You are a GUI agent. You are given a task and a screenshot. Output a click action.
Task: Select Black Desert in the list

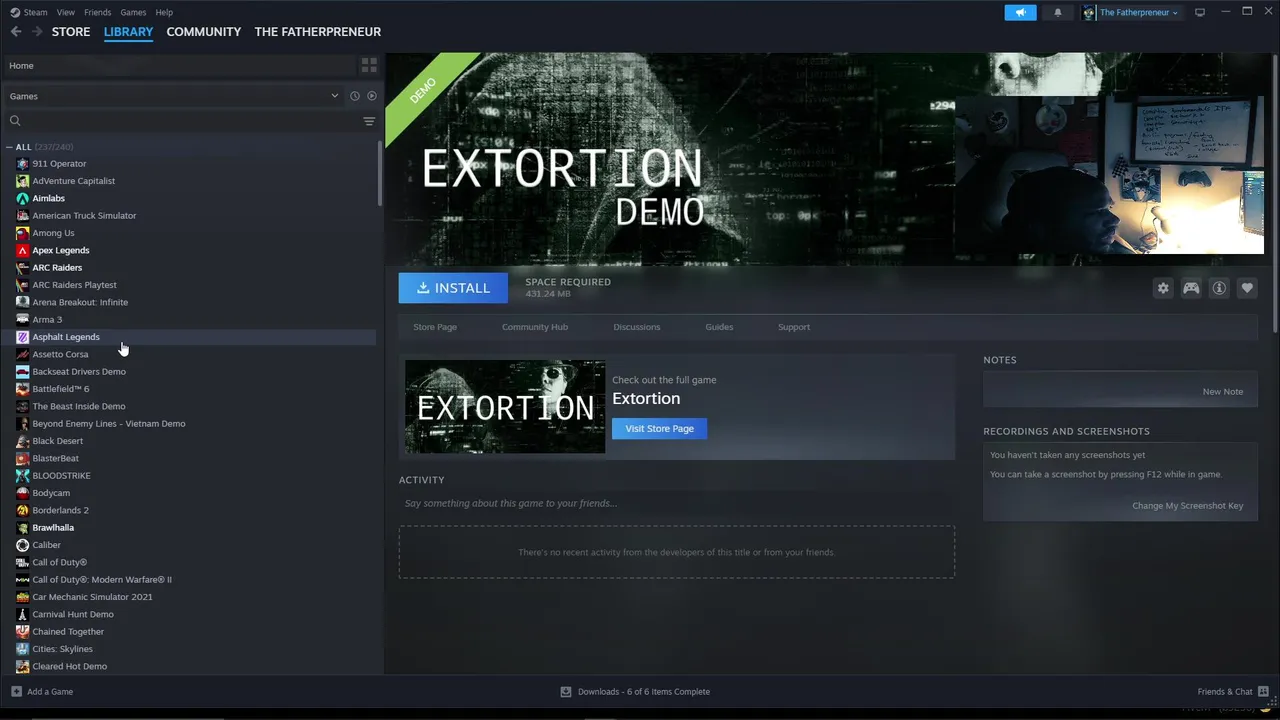pos(188,441)
